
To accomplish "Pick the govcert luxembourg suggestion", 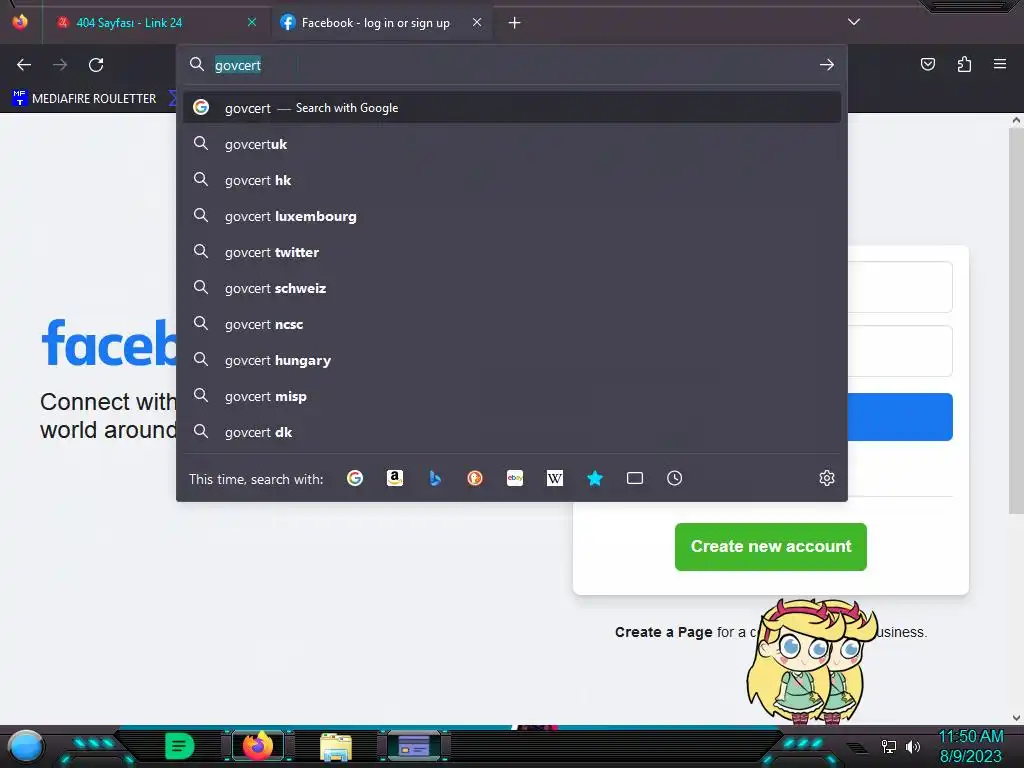I will 512,216.
